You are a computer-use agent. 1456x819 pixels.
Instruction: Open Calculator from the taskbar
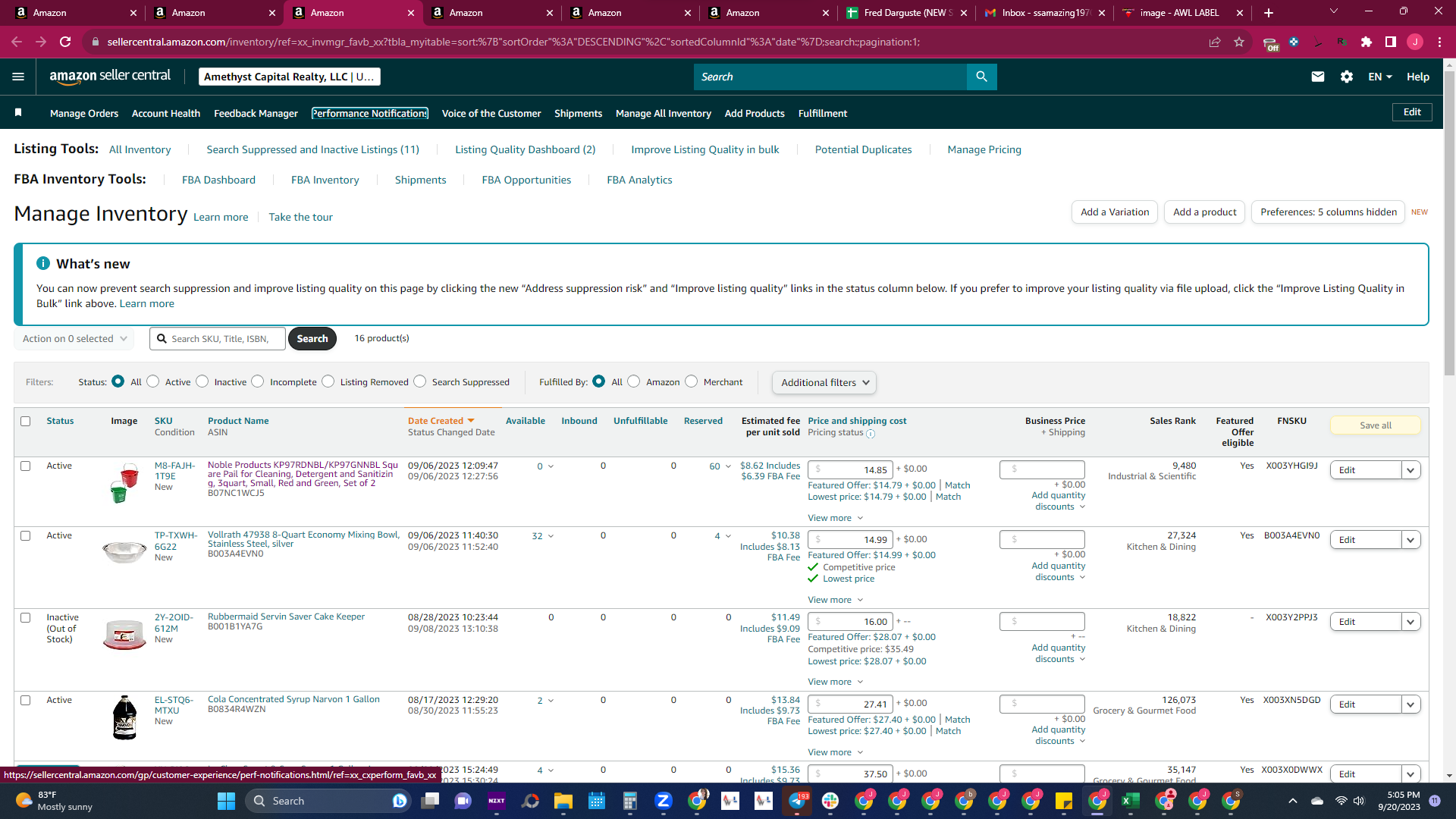tap(629, 801)
